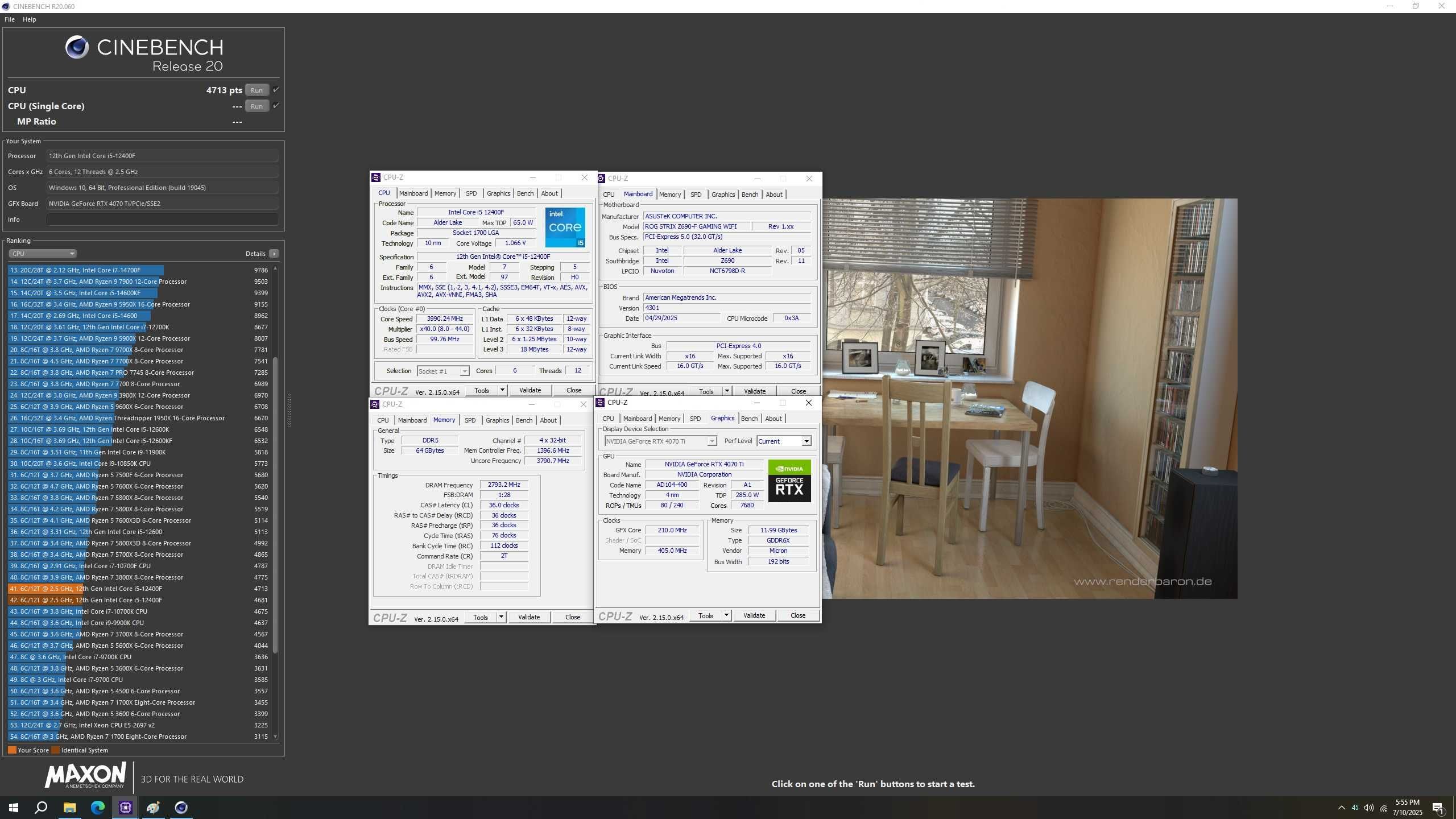The width and height of the screenshot is (1456, 819).
Task: Select ranking row 41 i5-12400F score 4713
Action: click(139, 589)
